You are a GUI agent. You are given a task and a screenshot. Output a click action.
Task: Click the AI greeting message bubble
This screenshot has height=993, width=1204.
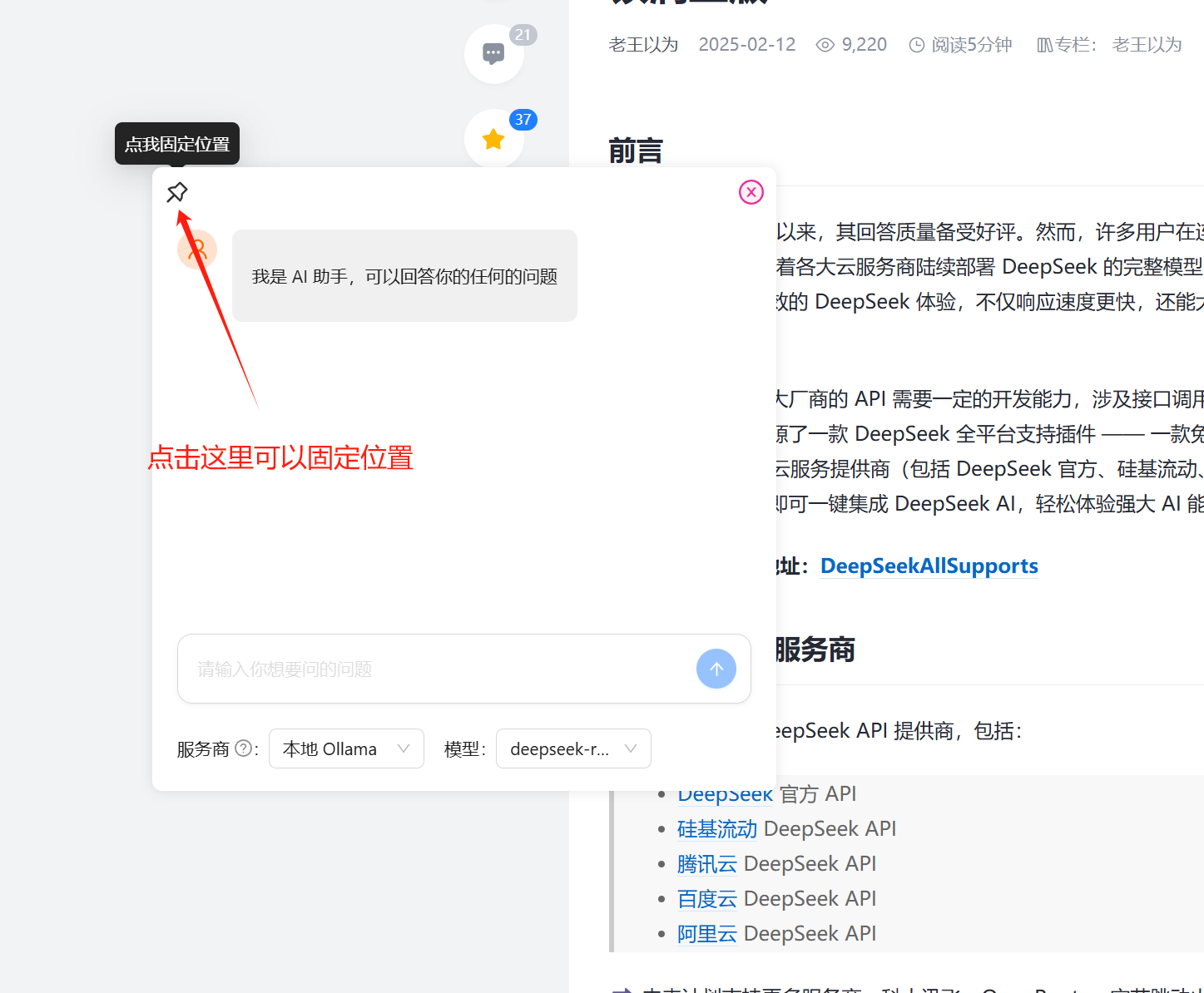point(404,275)
